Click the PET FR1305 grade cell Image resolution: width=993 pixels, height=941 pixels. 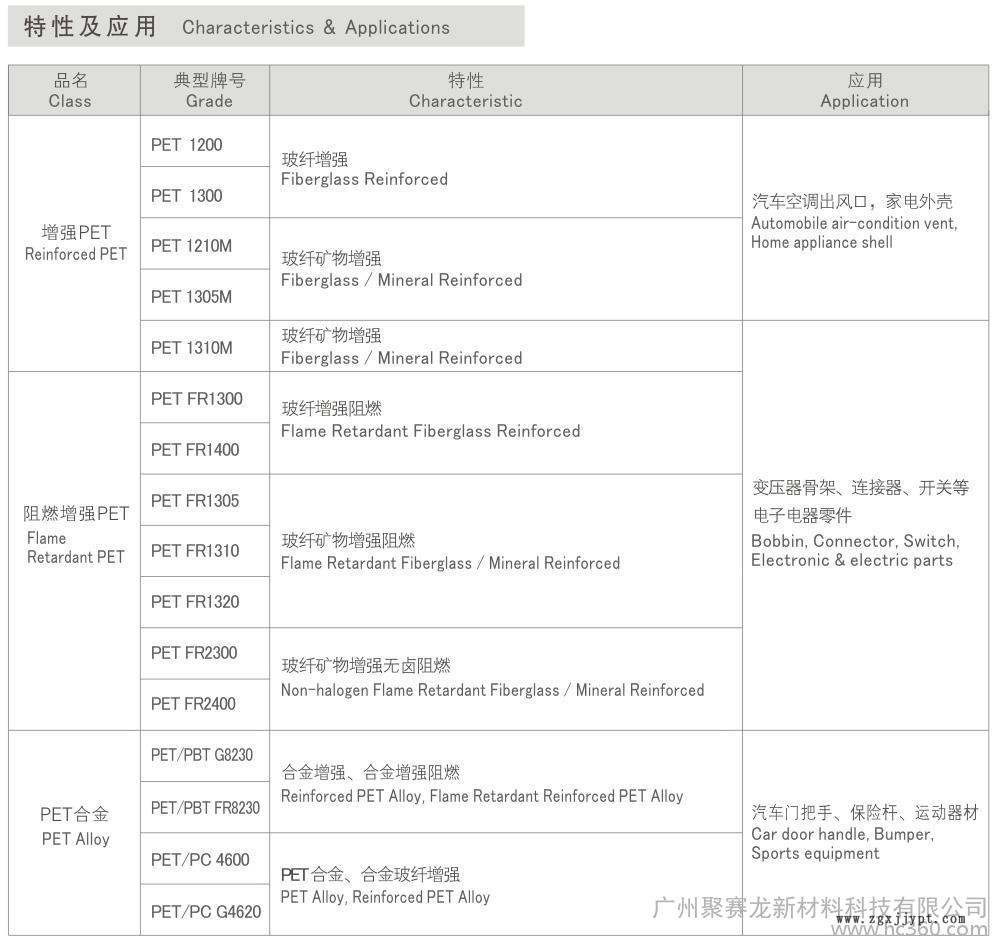(x=195, y=501)
